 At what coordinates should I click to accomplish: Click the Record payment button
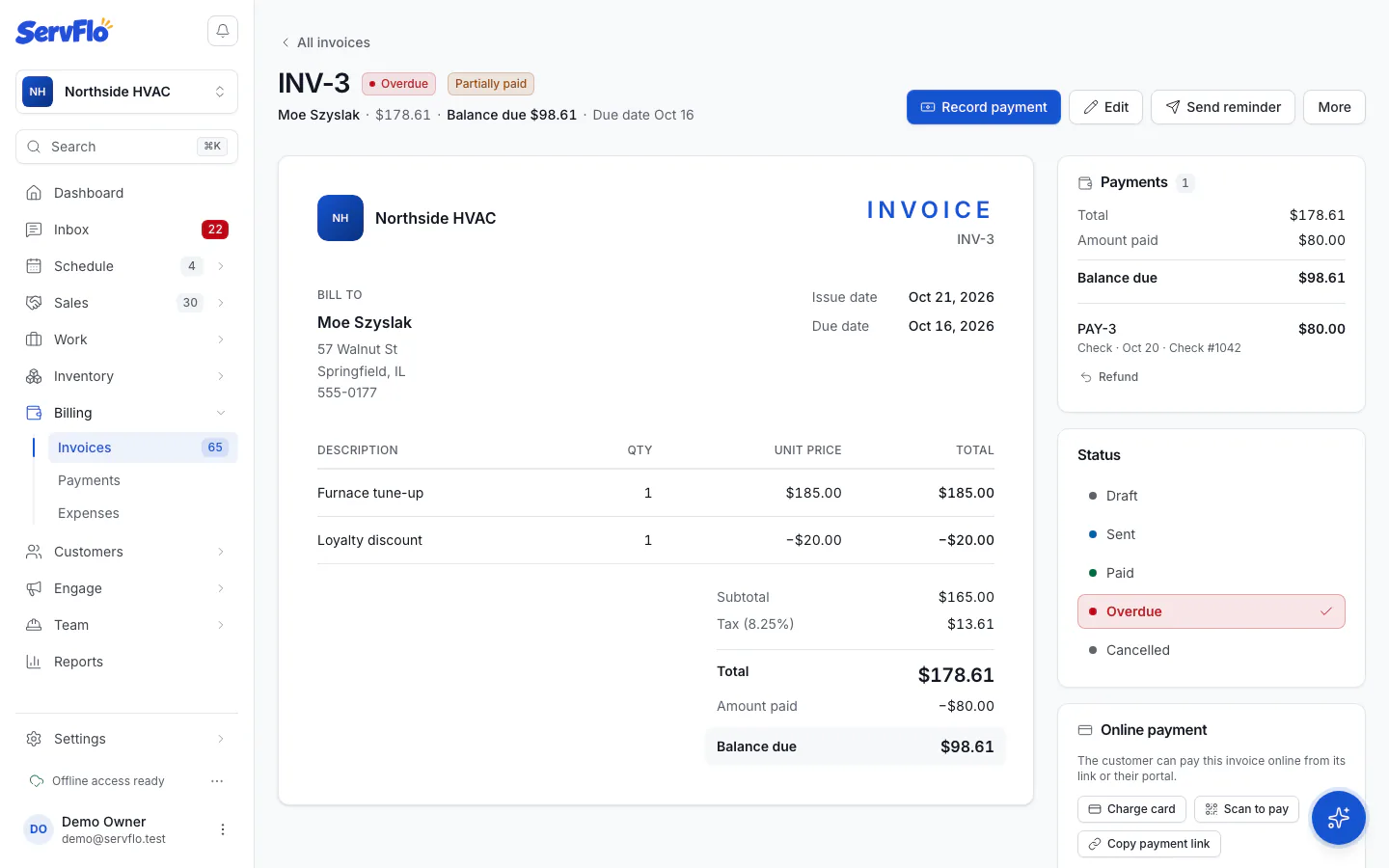[x=984, y=107]
